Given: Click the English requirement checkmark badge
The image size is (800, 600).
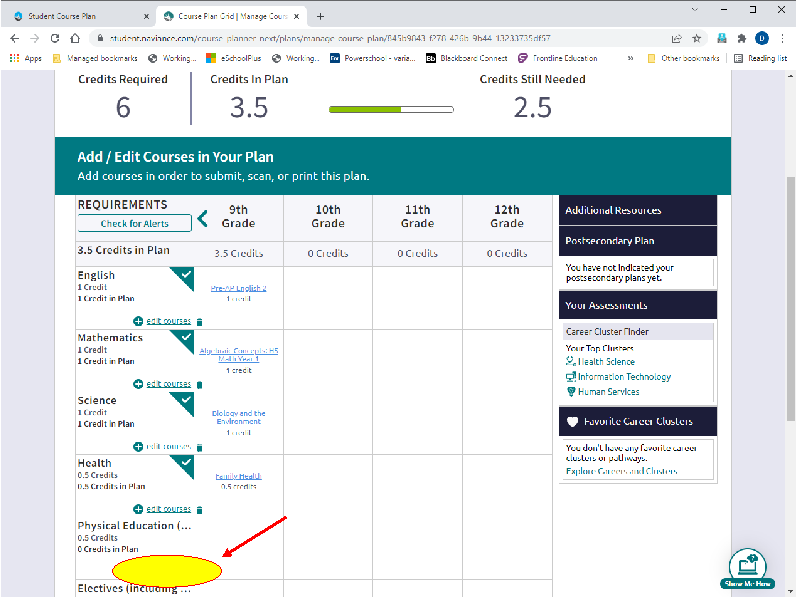Looking at the screenshot, I should coord(185,276).
